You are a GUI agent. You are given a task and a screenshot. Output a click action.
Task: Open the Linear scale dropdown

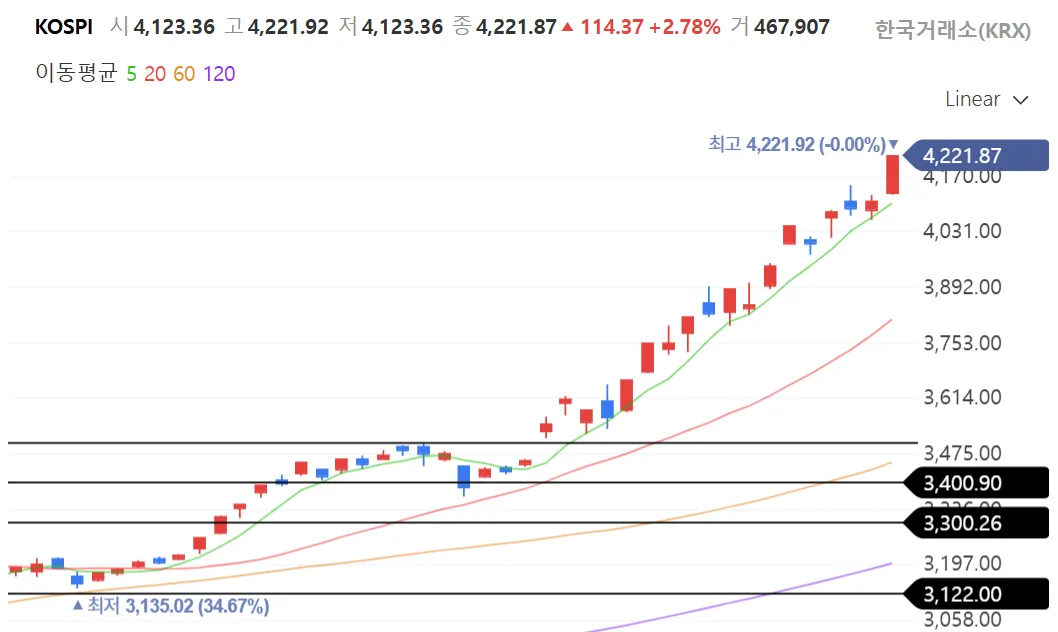(x=986, y=99)
